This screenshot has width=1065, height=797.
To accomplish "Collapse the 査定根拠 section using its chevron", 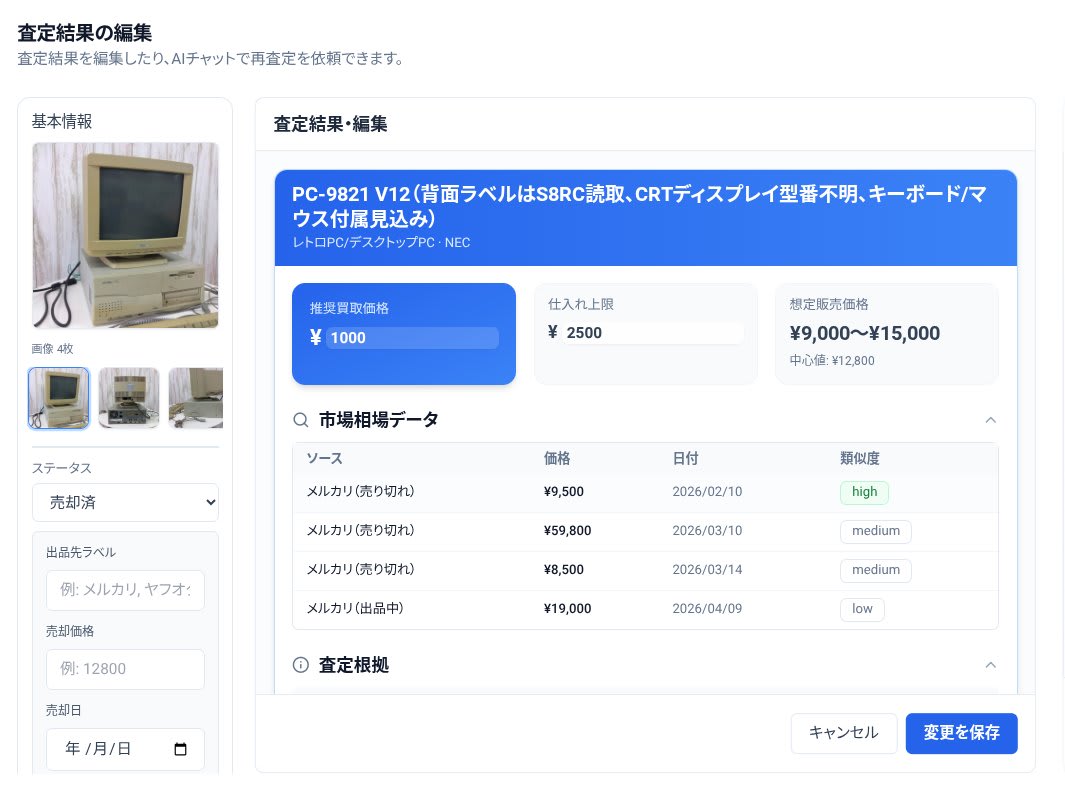I will pyautogui.click(x=991, y=665).
